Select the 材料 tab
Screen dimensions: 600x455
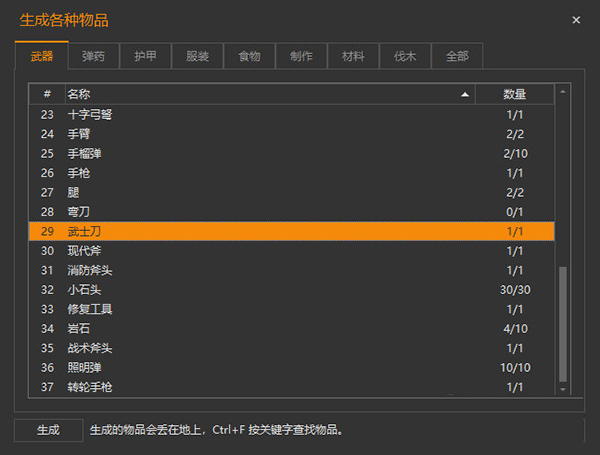(x=353, y=57)
